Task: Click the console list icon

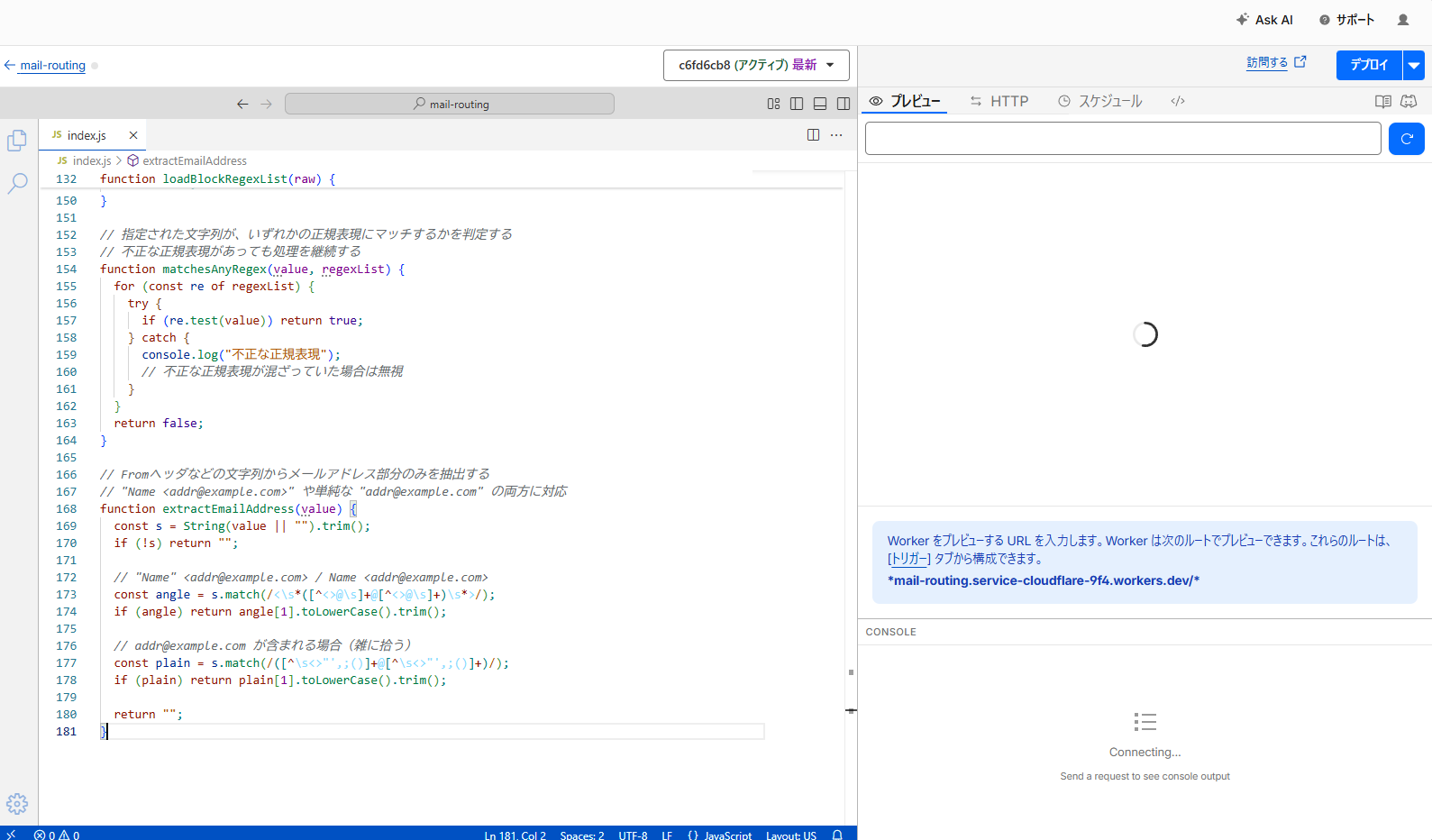Action: click(1145, 721)
